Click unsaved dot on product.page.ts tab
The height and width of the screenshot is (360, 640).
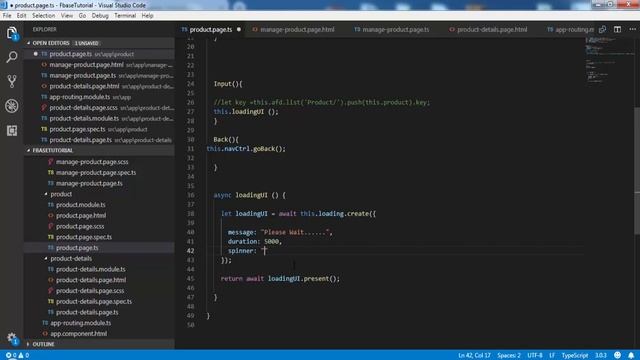click(239, 29)
